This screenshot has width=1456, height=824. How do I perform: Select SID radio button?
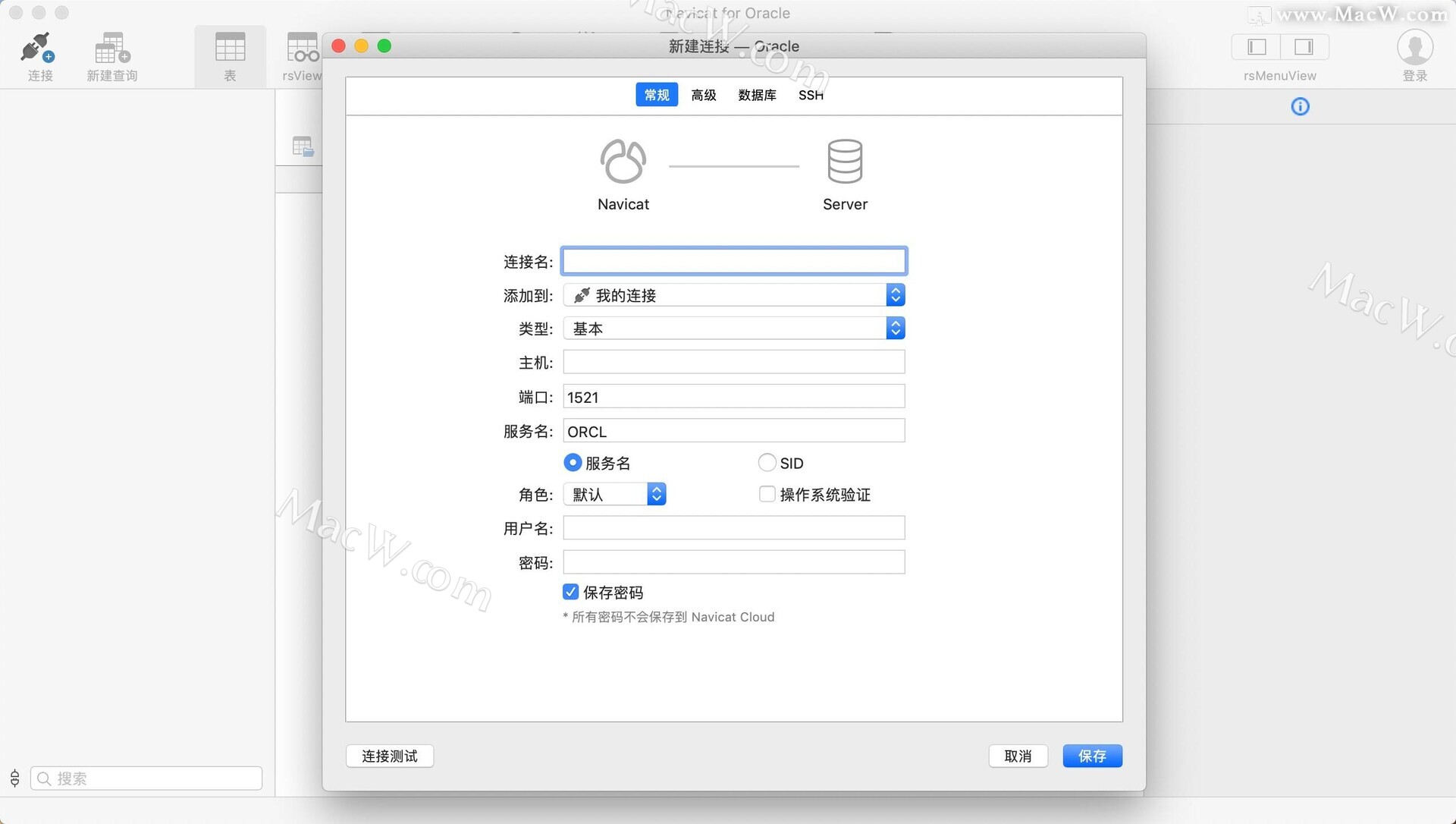click(x=767, y=462)
